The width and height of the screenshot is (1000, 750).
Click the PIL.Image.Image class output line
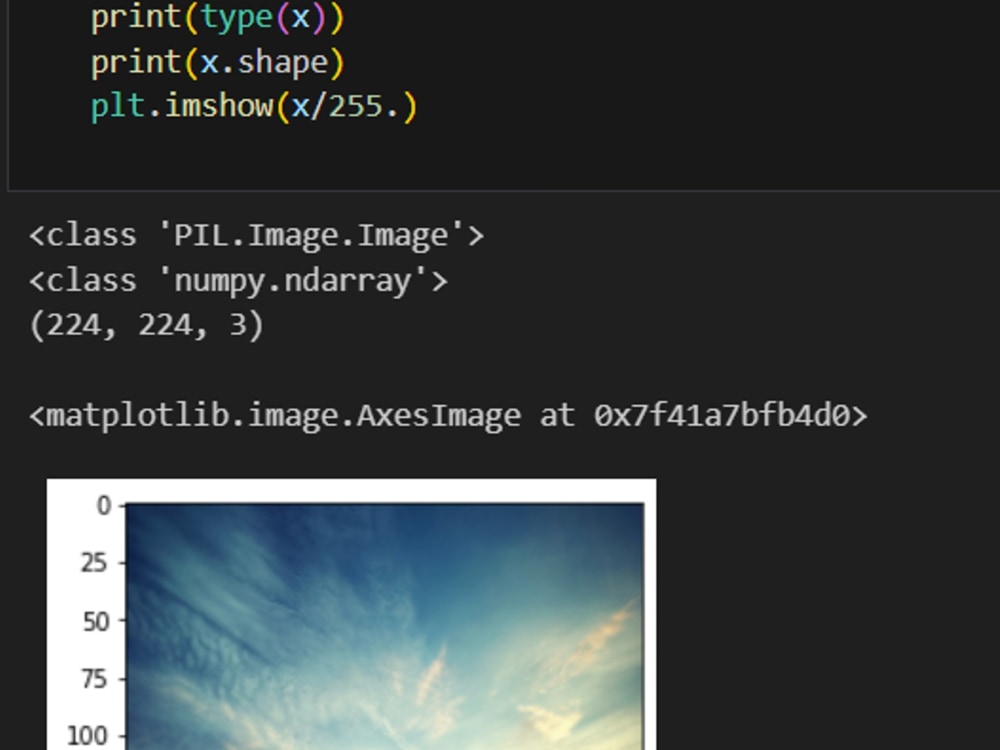coord(257,235)
